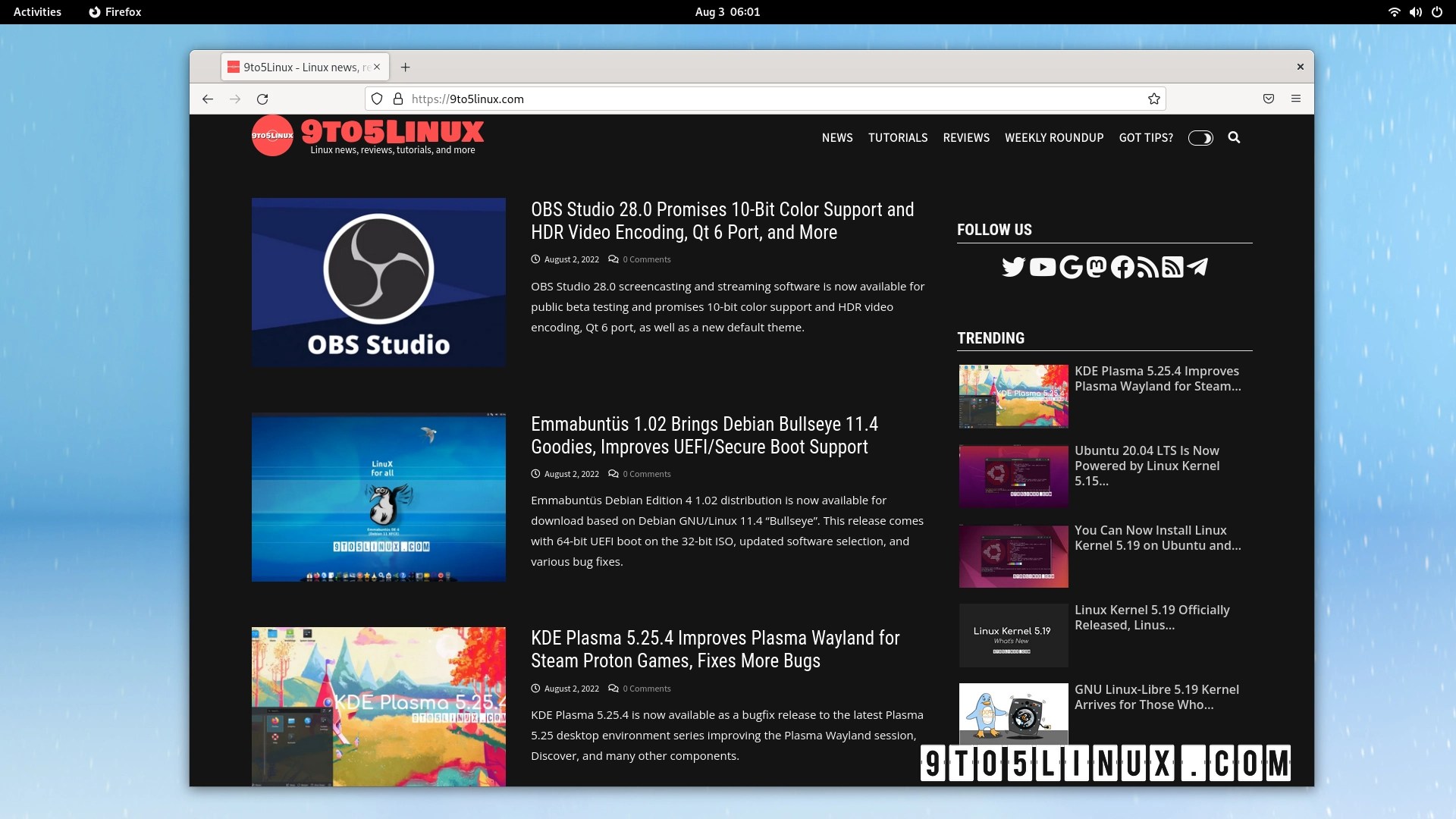Open the TUTORIALS navigation menu item
1456x819 pixels.
(x=897, y=137)
